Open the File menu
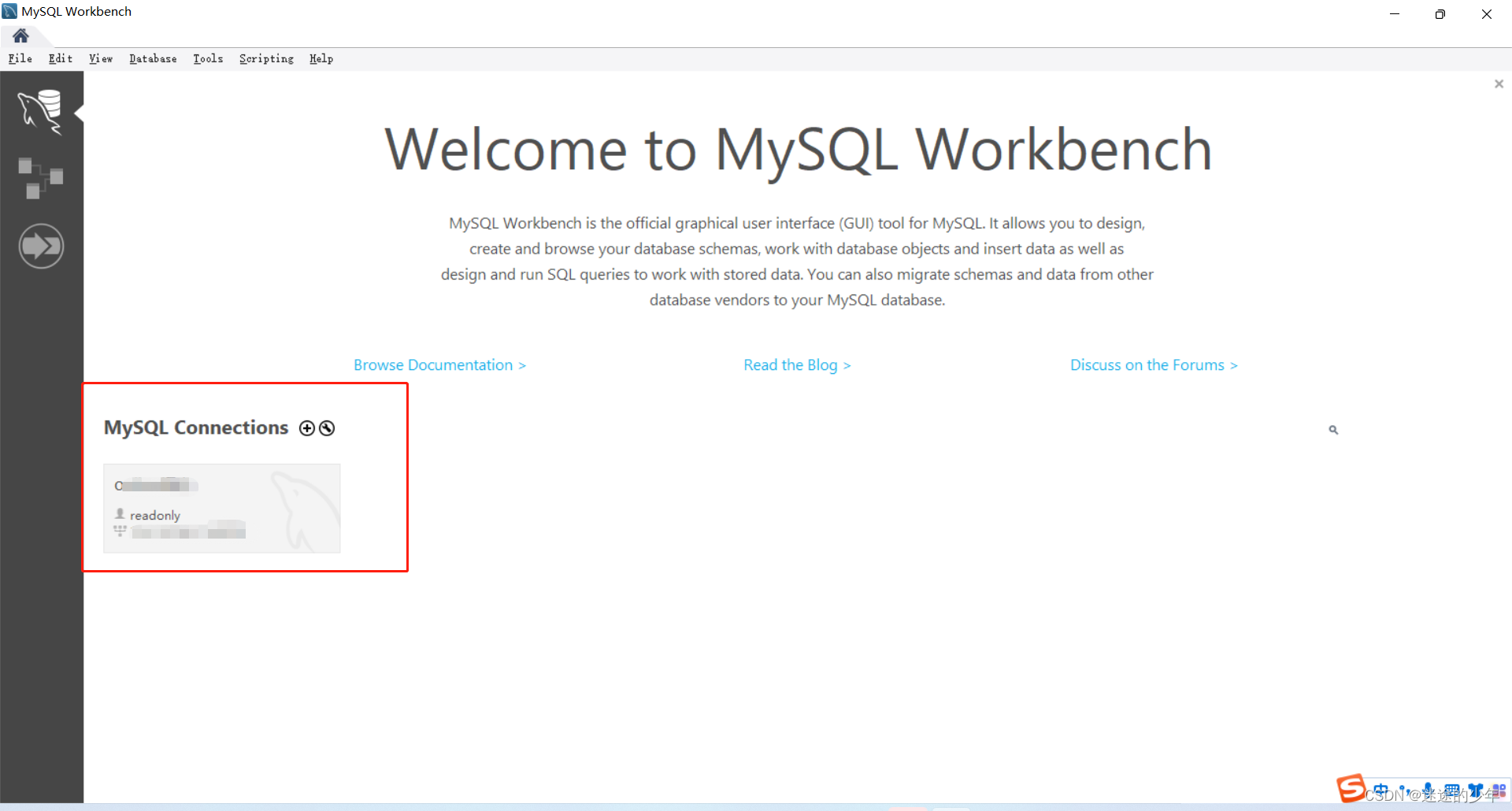The width and height of the screenshot is (1512, 811). click(20, 58)
